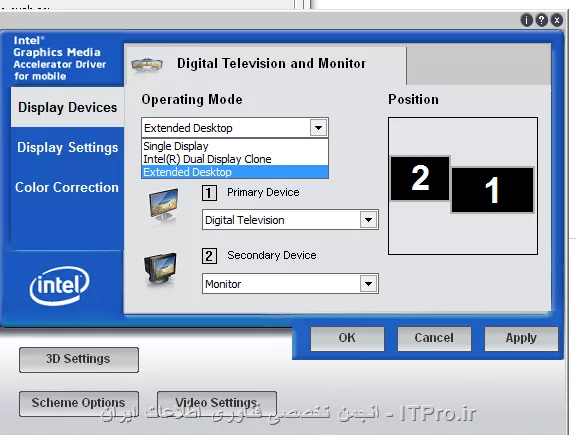Click the number 1 Primary Device badge
This screenshot has height=435, width=576.
[209, 193]
